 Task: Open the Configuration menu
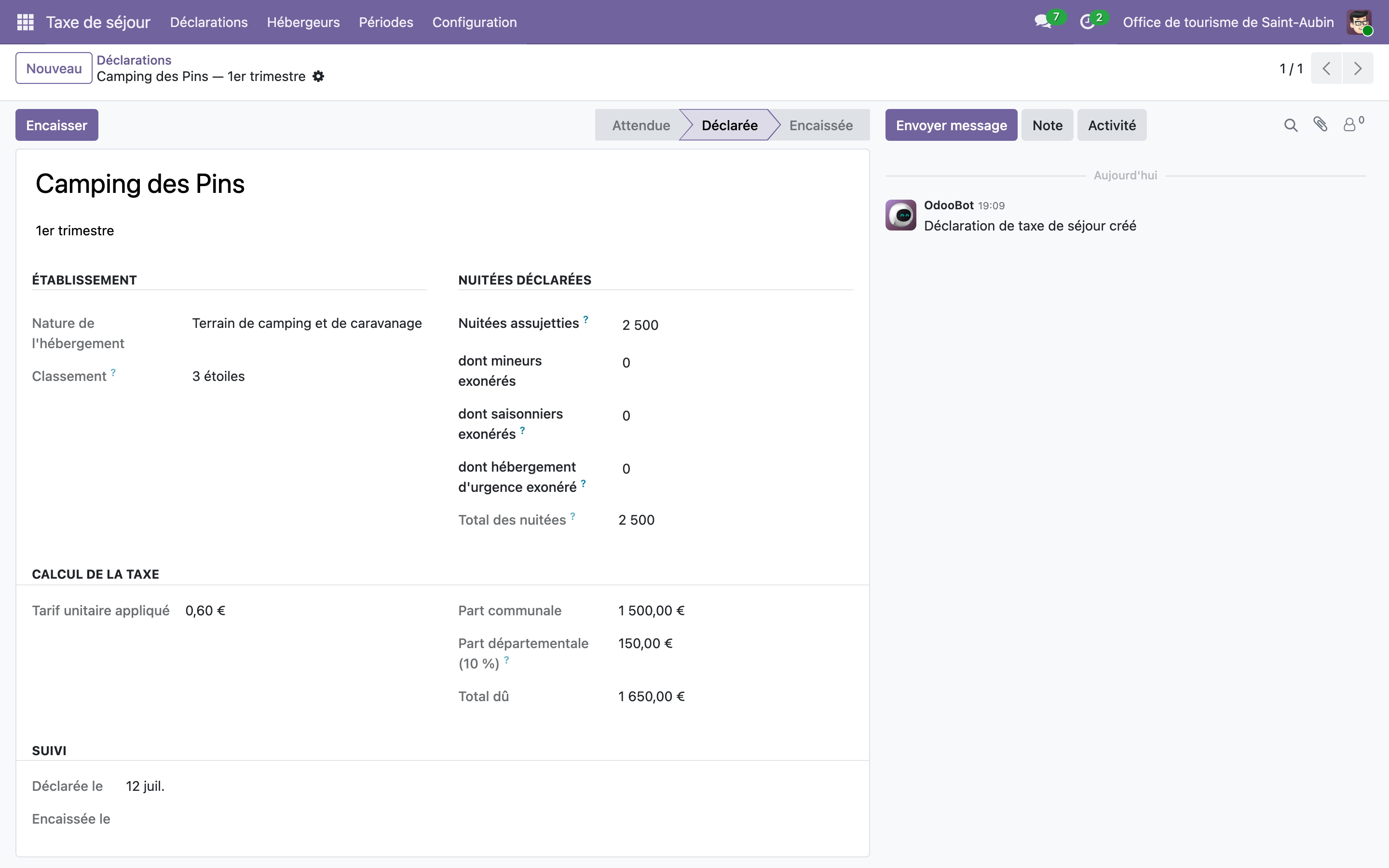(x=474, y=22)
